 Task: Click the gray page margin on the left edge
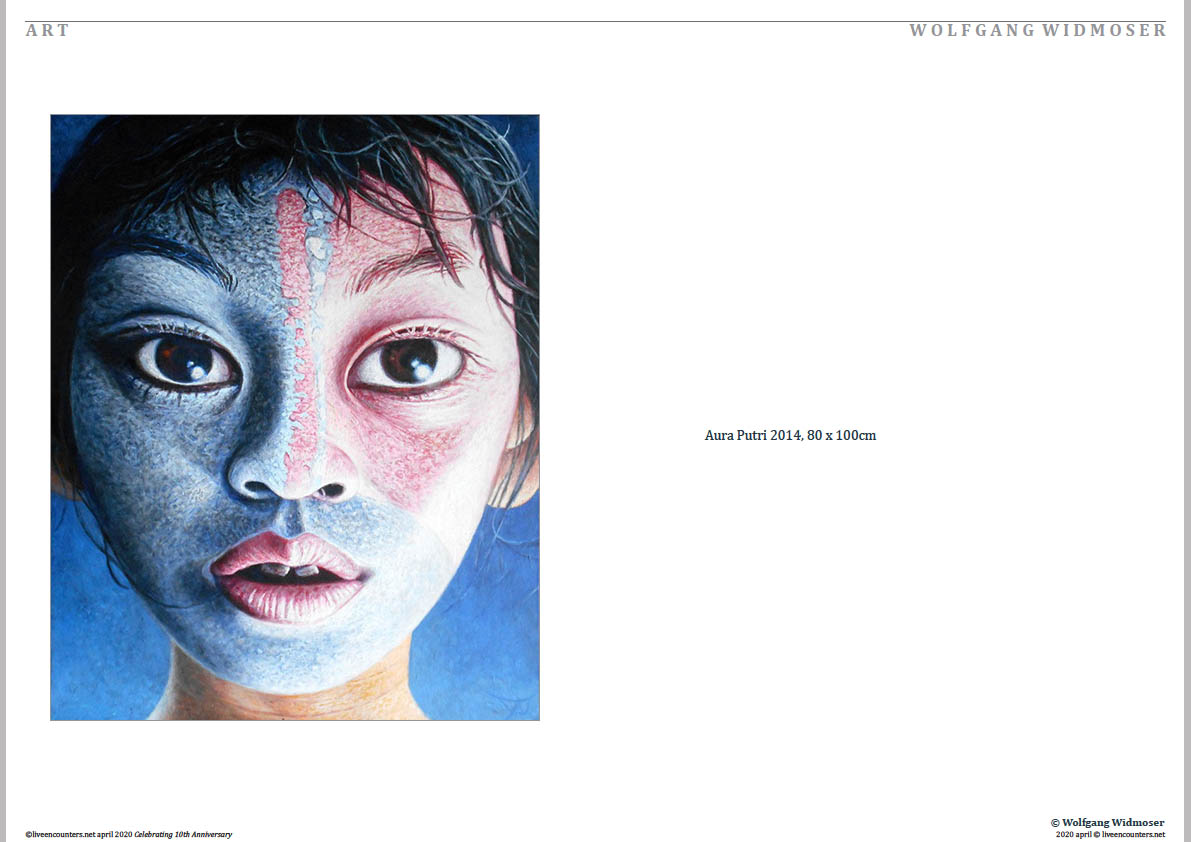pyautogui.click(x=3, y=421)
